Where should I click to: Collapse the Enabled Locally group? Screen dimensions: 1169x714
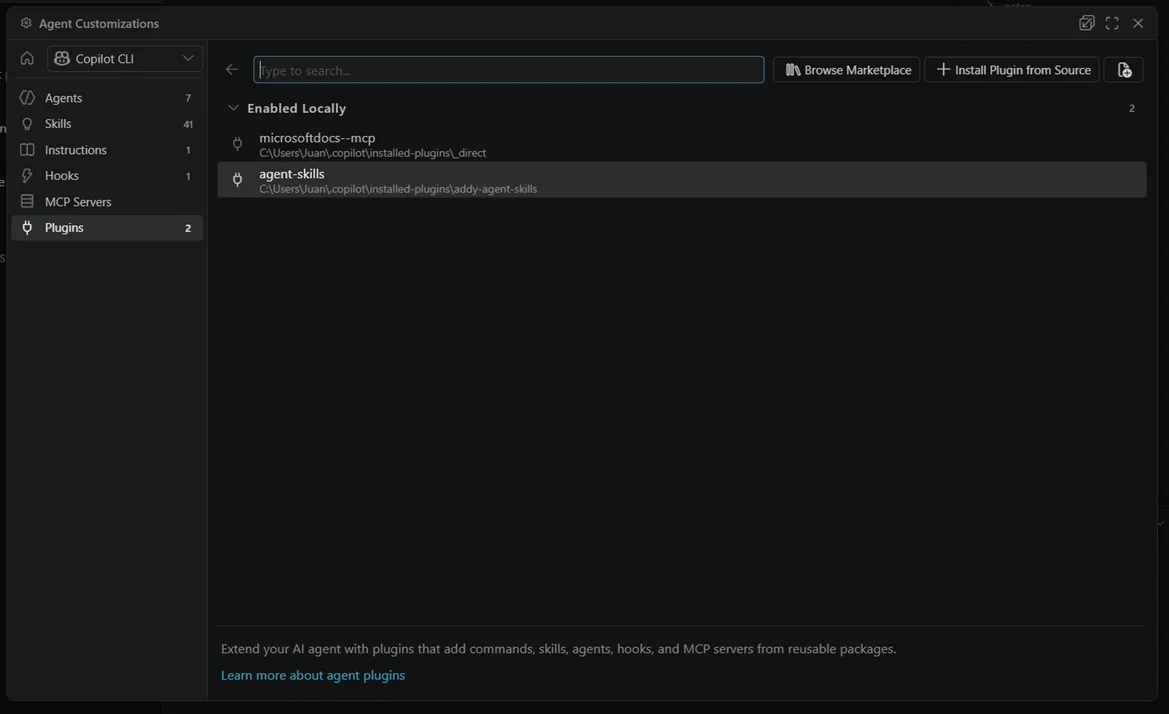pos(233,108)
